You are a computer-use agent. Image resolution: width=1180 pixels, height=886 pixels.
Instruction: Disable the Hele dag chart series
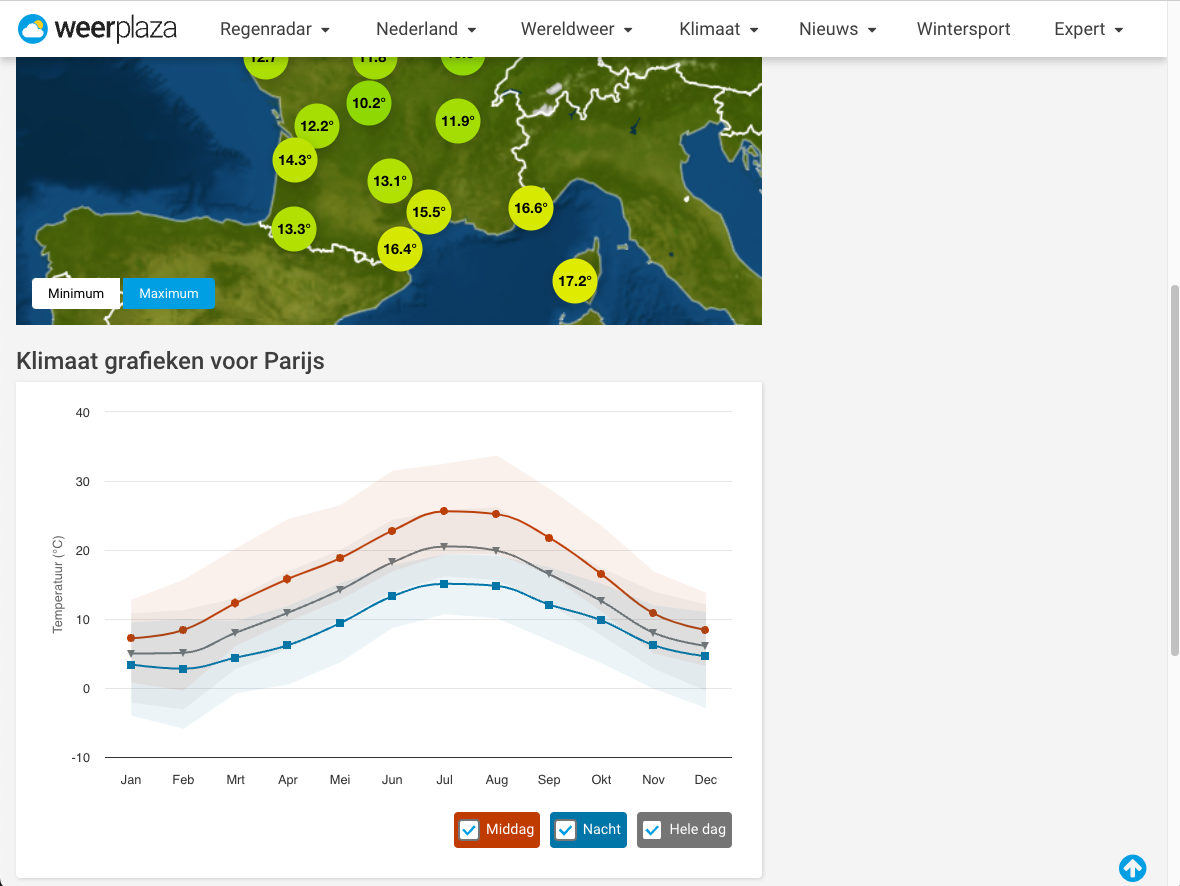(652, 830)
